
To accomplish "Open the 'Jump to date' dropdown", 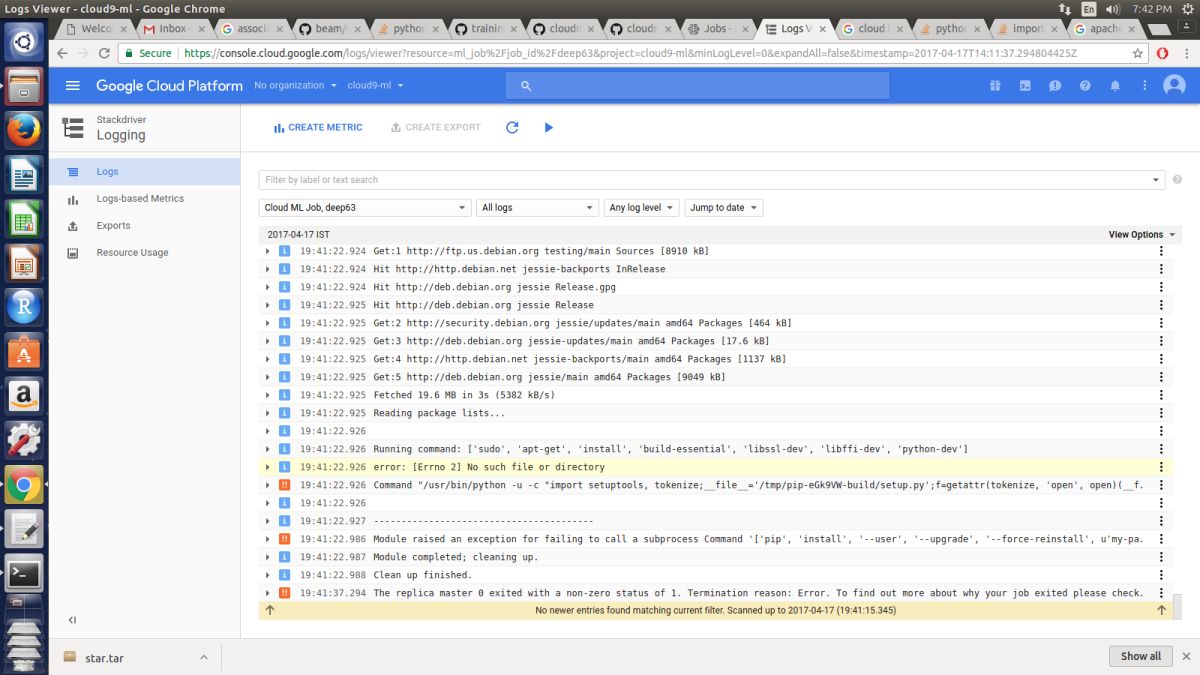I will coord(723,208).
